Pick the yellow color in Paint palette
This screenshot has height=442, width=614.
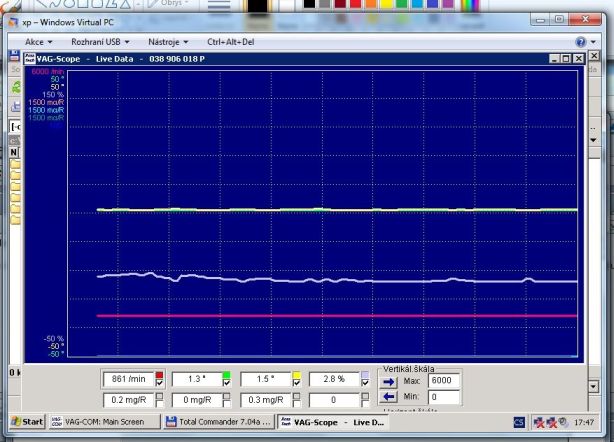point(386,4)
